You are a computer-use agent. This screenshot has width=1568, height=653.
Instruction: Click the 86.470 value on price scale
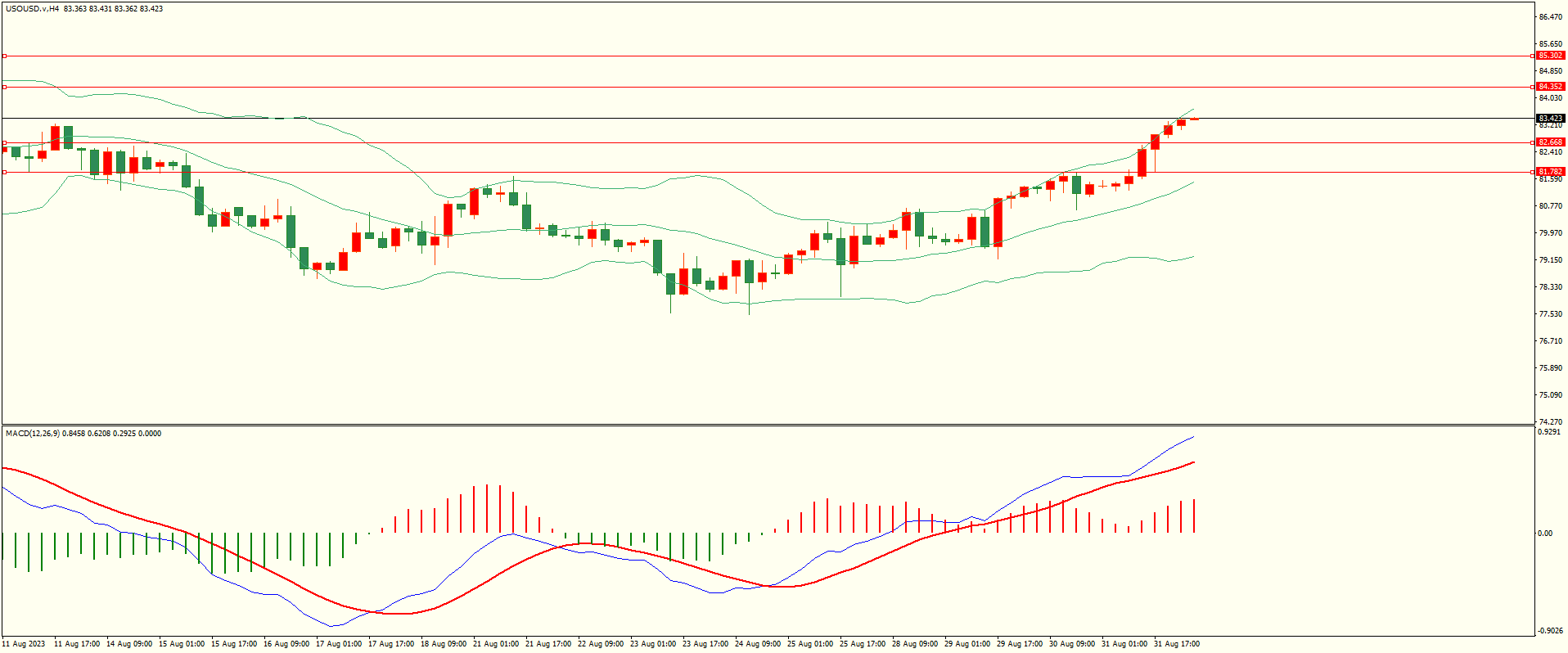pos(1550,17)
